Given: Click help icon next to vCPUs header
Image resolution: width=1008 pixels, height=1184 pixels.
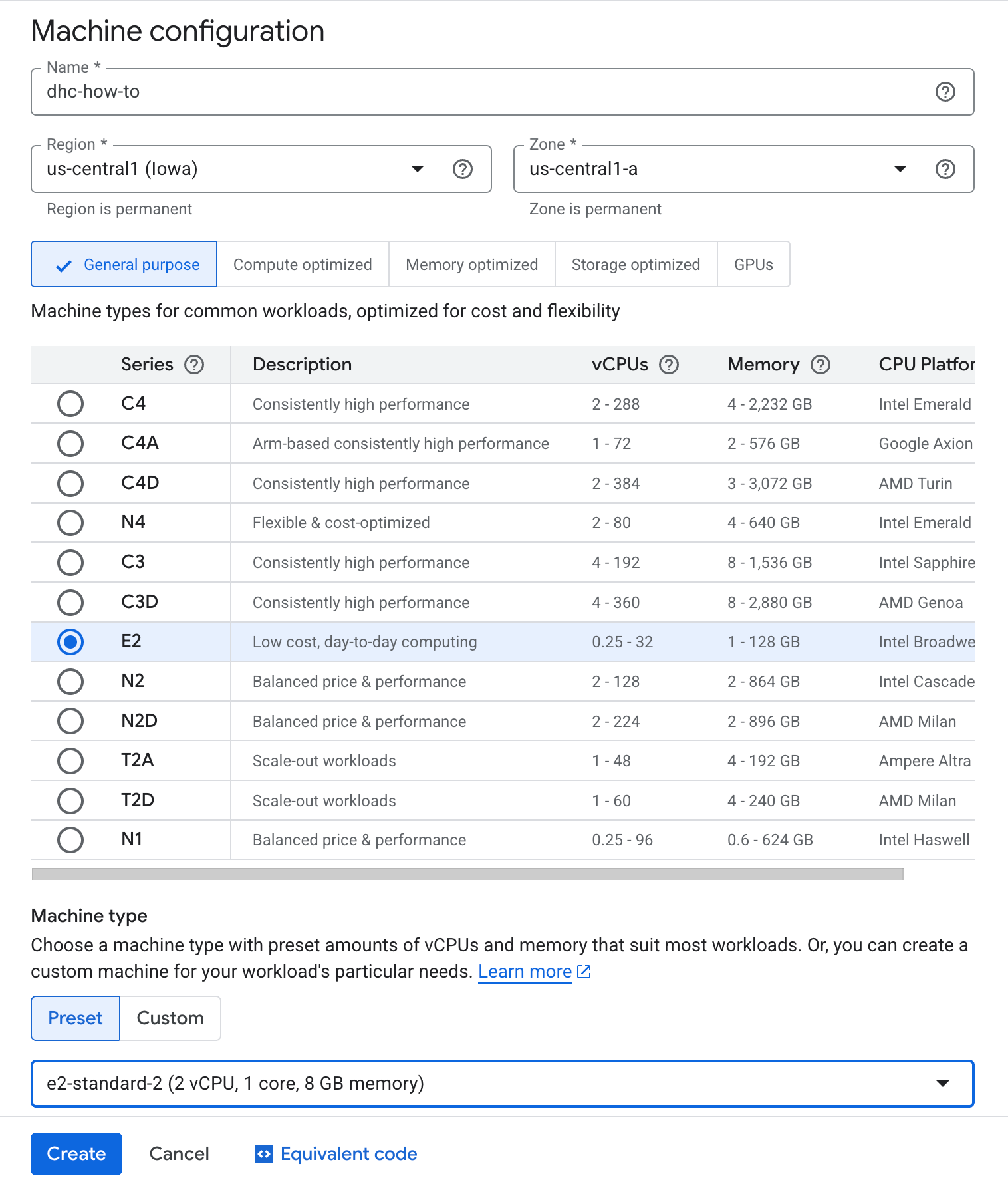Looking at the screenshot, I should [668, 365].
